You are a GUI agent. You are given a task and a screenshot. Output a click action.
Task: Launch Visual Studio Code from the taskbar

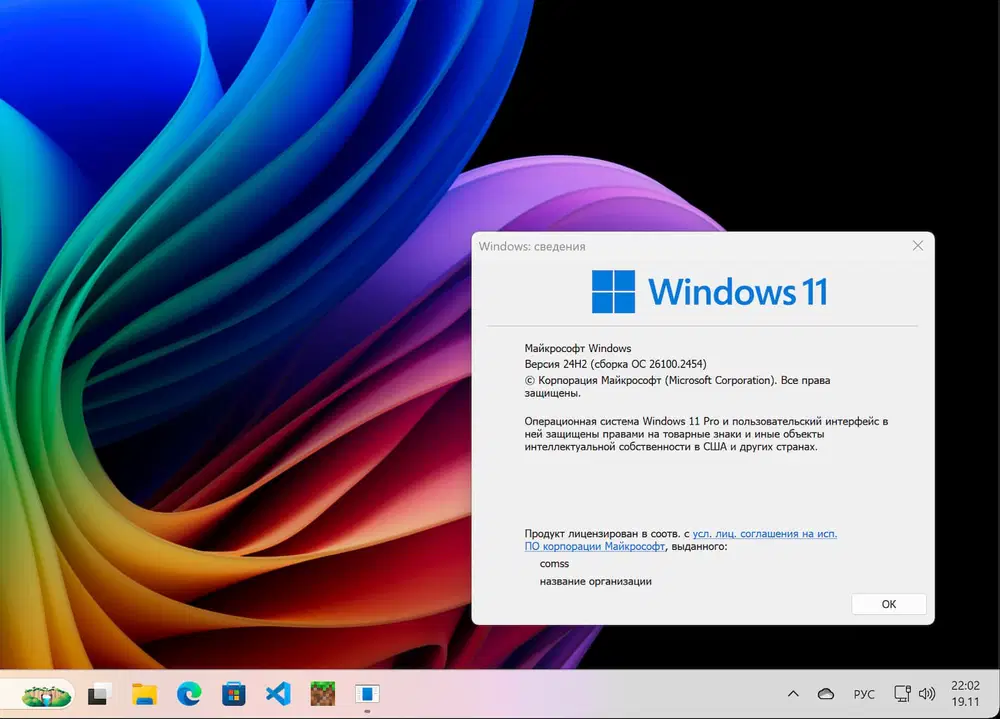(x=277, y=693)
